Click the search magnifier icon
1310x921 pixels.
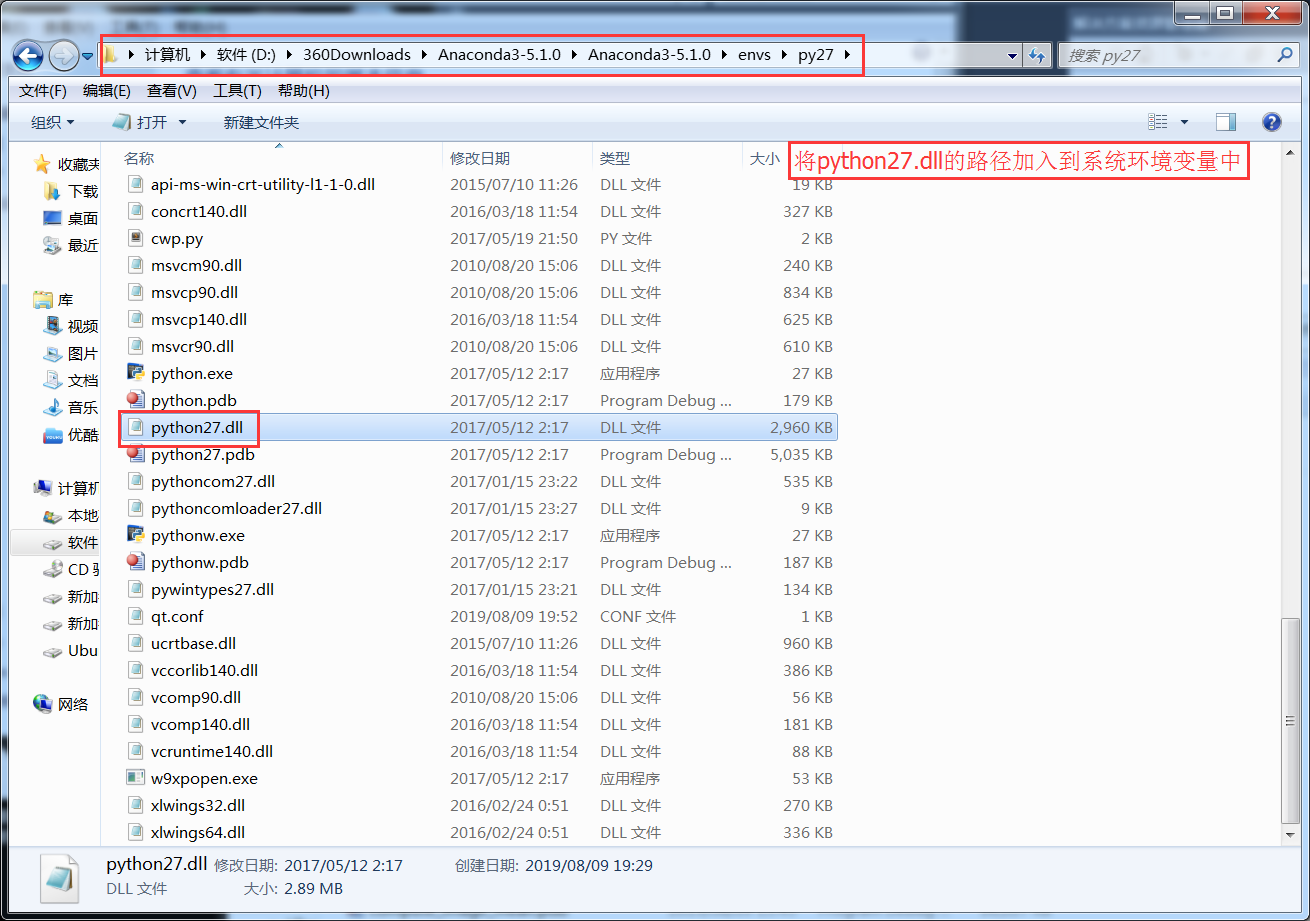tap(1284, 55)
